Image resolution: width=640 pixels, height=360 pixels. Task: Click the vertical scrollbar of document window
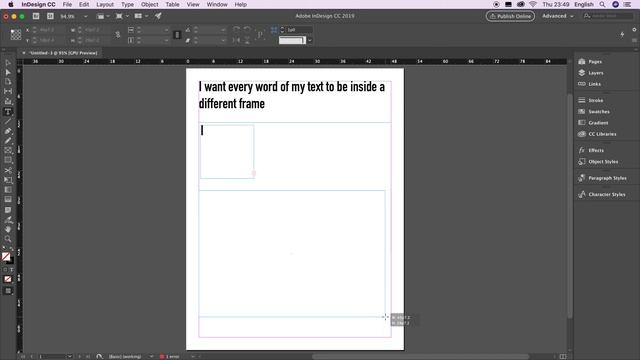point(570,206)
